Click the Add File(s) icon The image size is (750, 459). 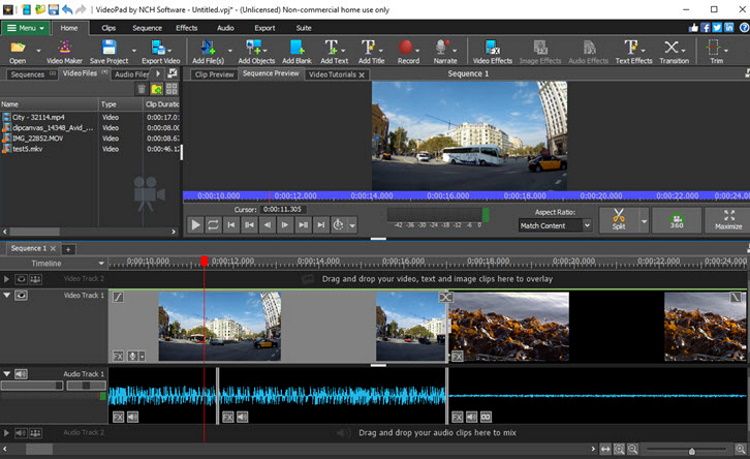208,52
